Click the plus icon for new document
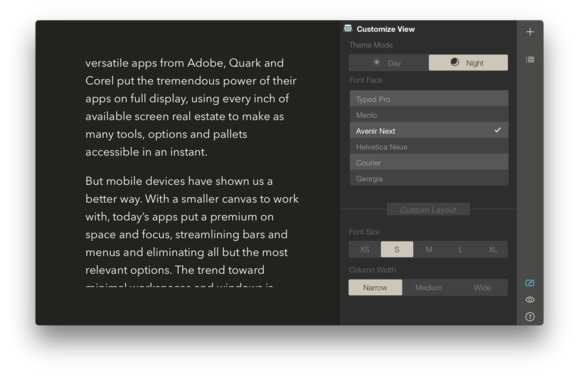The height and width of the screenshot is (376, 579). [x=530, y=32]
